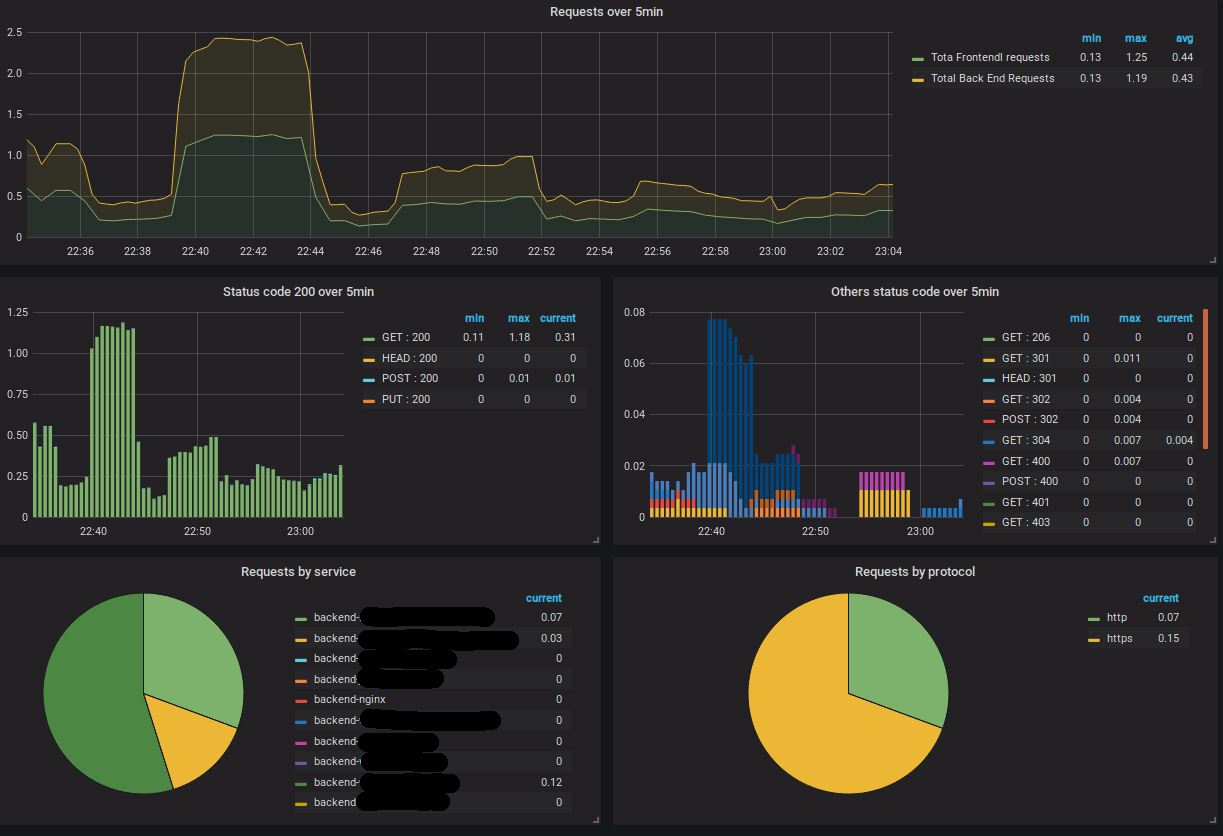The image size is (1223, 836).
Task: Toggle the Tota Frontendl requests series
Action: click(x=990, y=57)
